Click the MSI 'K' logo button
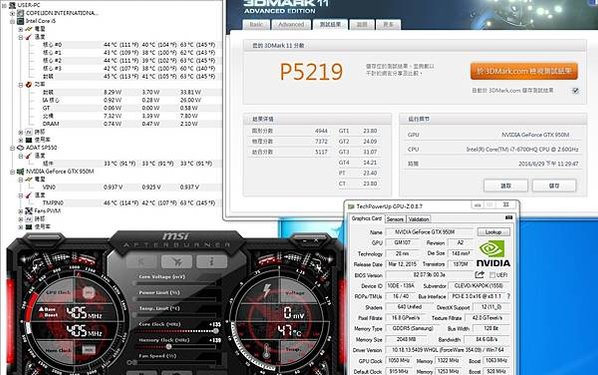 141,261
